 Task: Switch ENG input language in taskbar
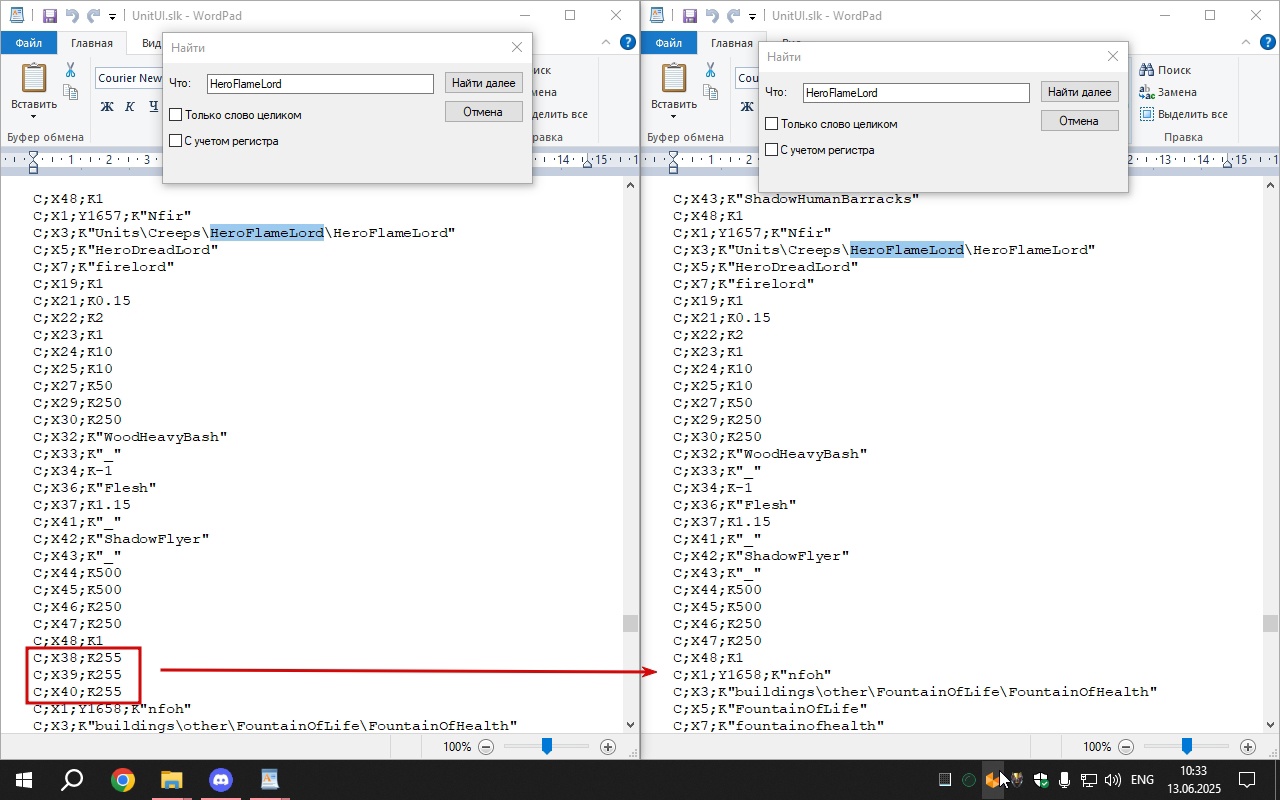1142,780
